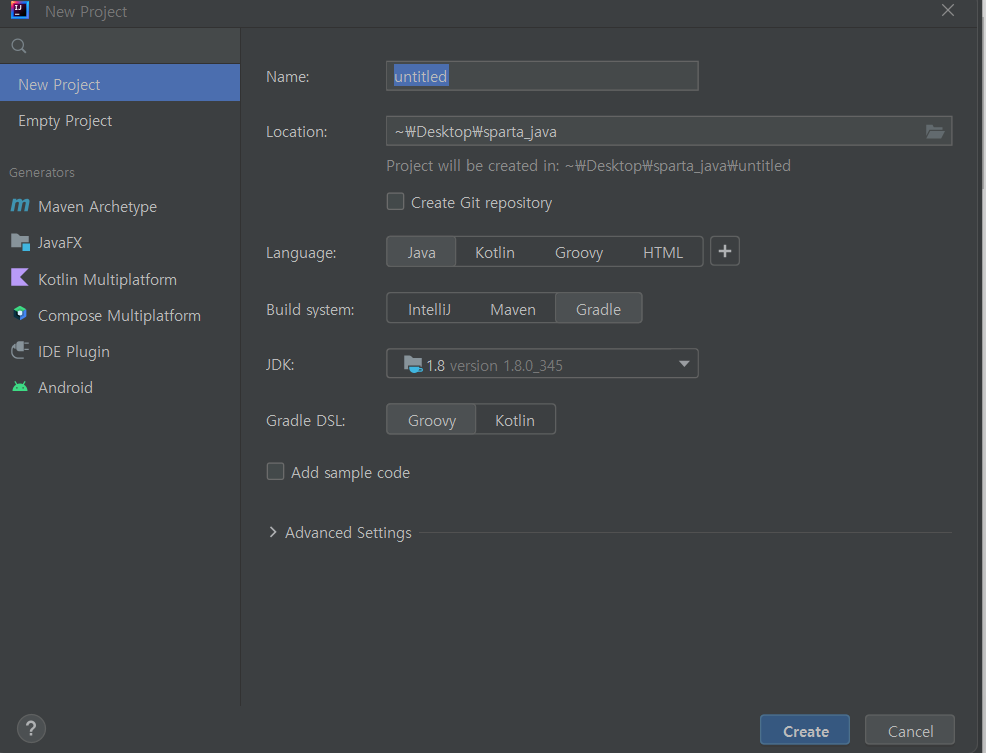
Task: Click the IntelliJ IDEA logo in title bar
Action: coord(20,10)
